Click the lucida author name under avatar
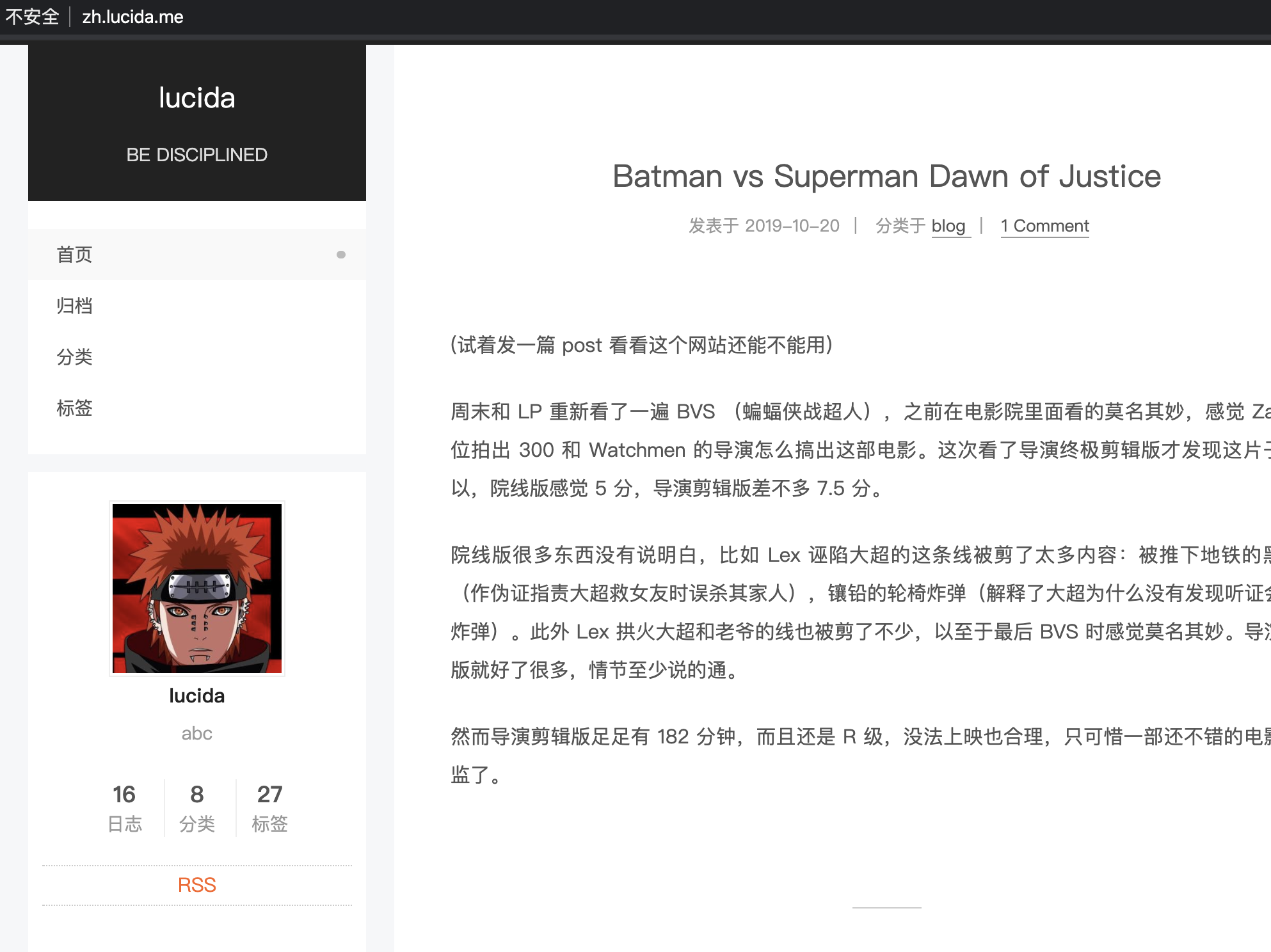Viewport: 1271px width, 952px height. (196, 695)
